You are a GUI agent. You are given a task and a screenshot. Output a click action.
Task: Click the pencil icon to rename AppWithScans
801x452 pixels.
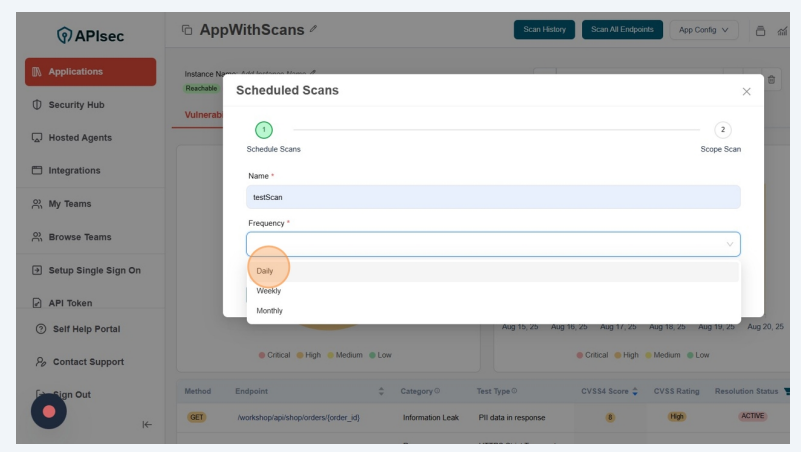tap(314, 30)
